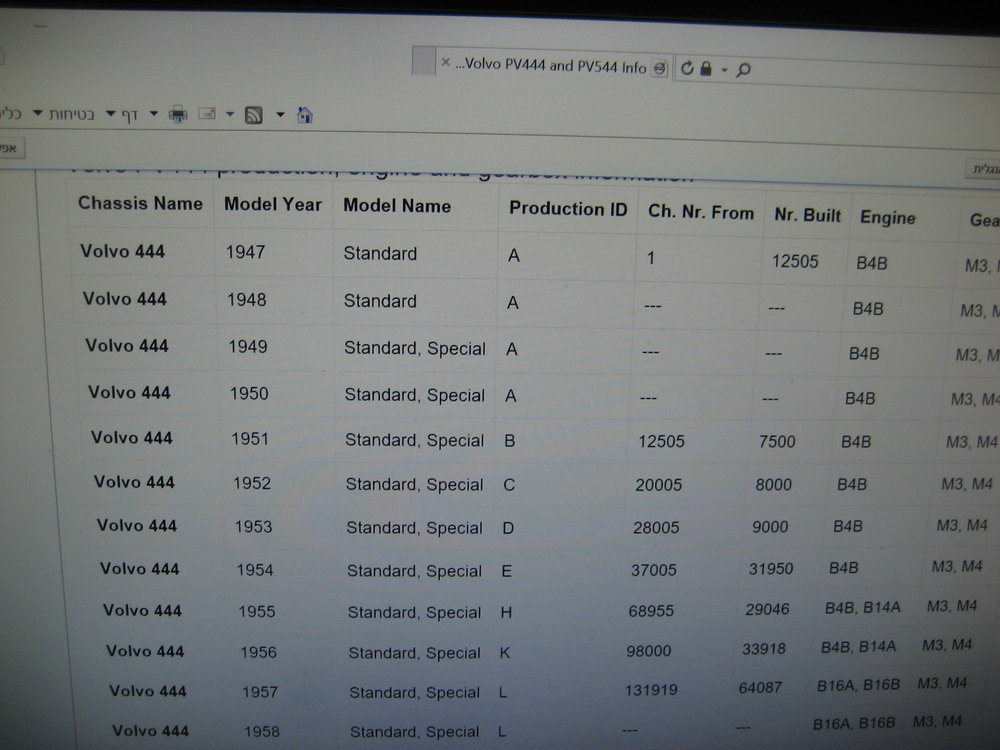Image resolution: width=1000 pixels, height=750 pixels.
Task: Click the Home icon in command bar
Action: click(305, 115)
